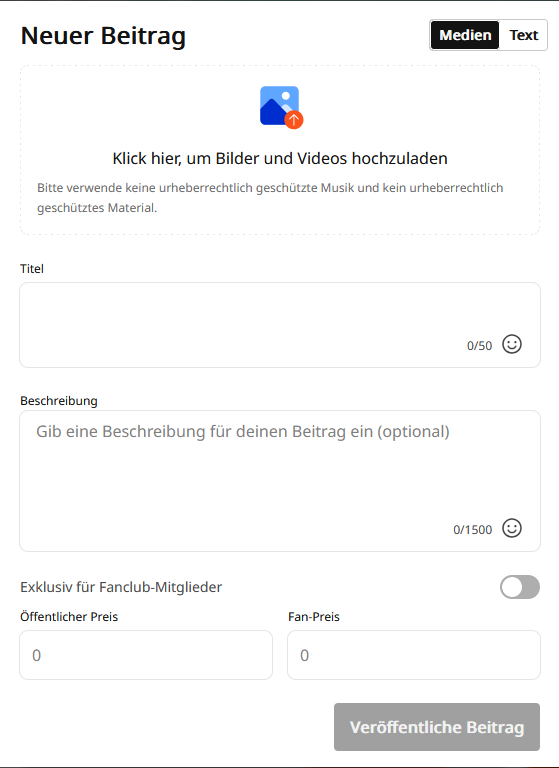Switch to the Medien tab

pos(465,35)
